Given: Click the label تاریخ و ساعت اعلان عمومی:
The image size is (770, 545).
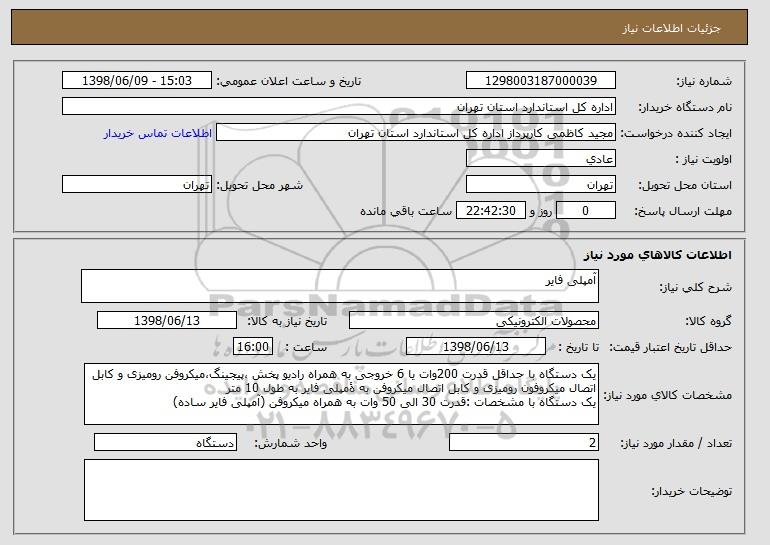Looking at the screenshot, I should click(289, 81).
